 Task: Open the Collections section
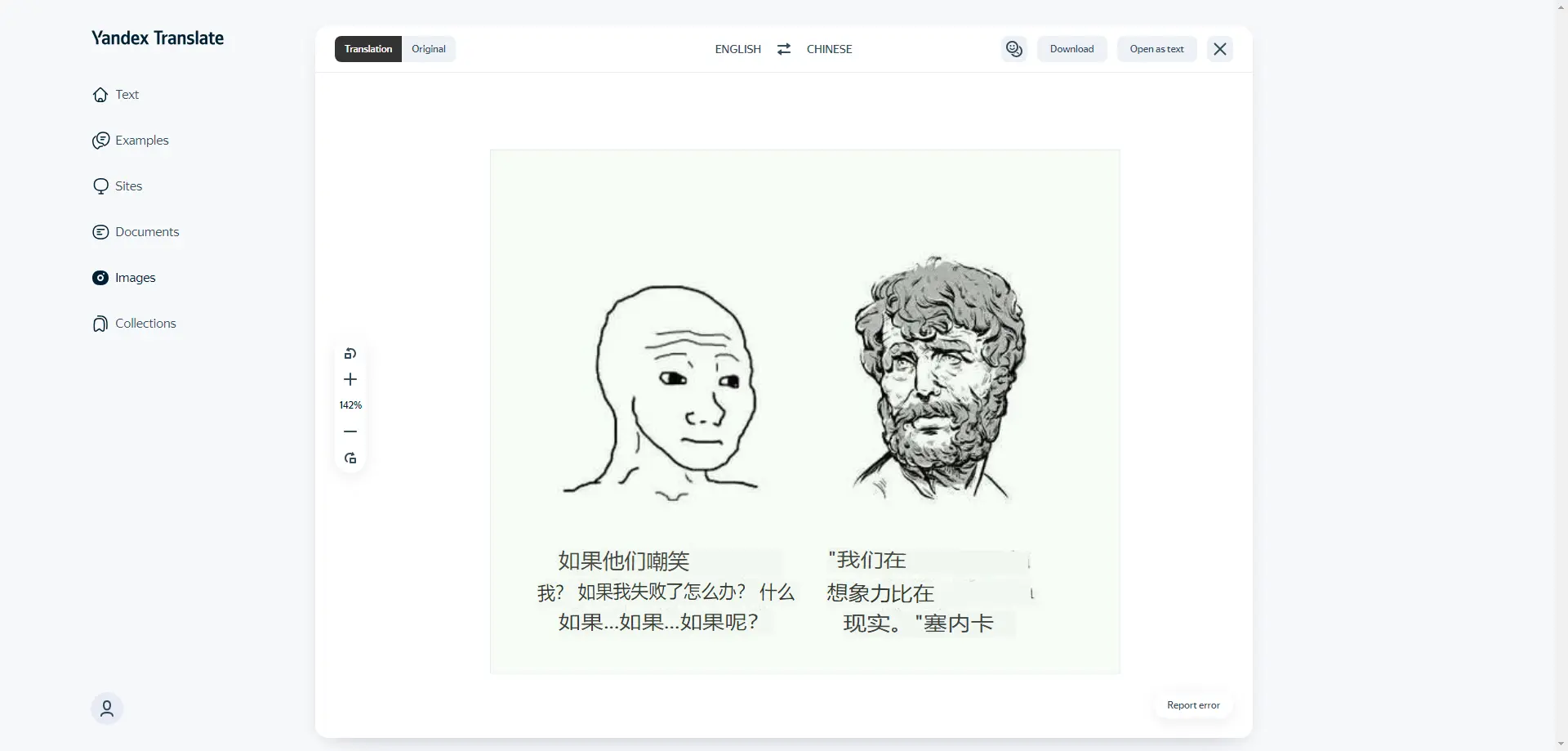[145, 324]
